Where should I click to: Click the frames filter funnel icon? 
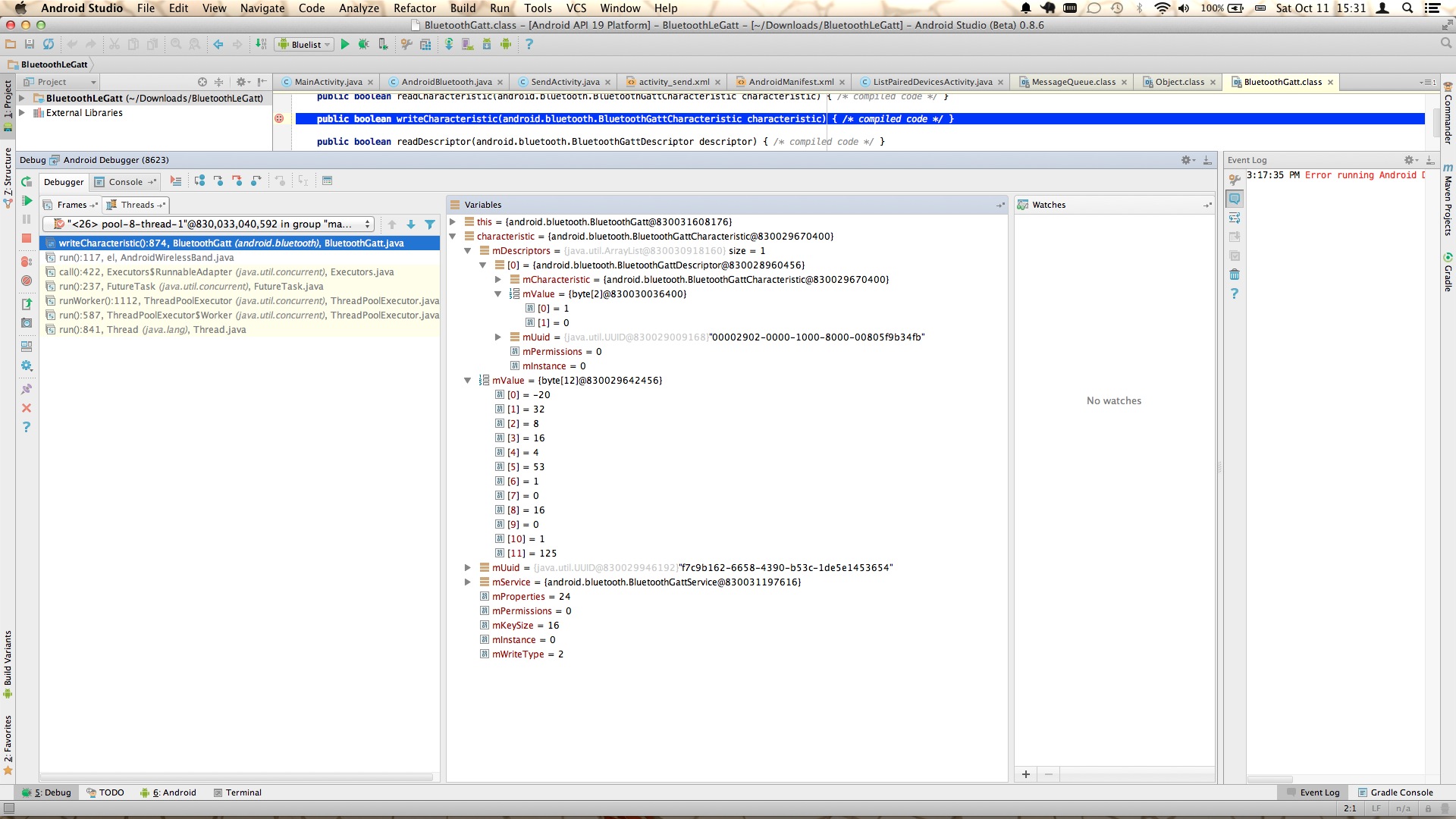(430, 224)
